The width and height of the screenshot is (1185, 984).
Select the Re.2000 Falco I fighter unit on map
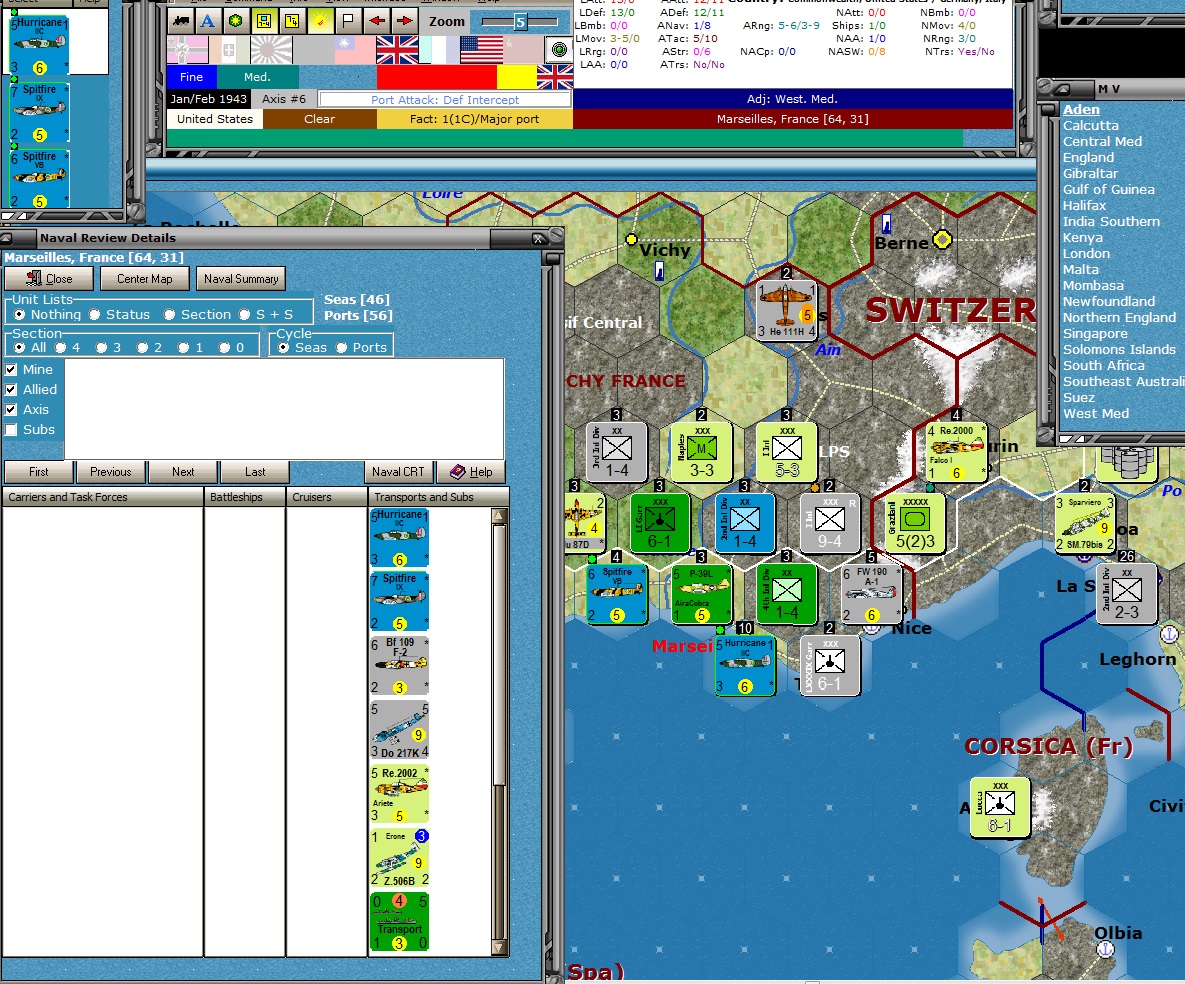957,452
